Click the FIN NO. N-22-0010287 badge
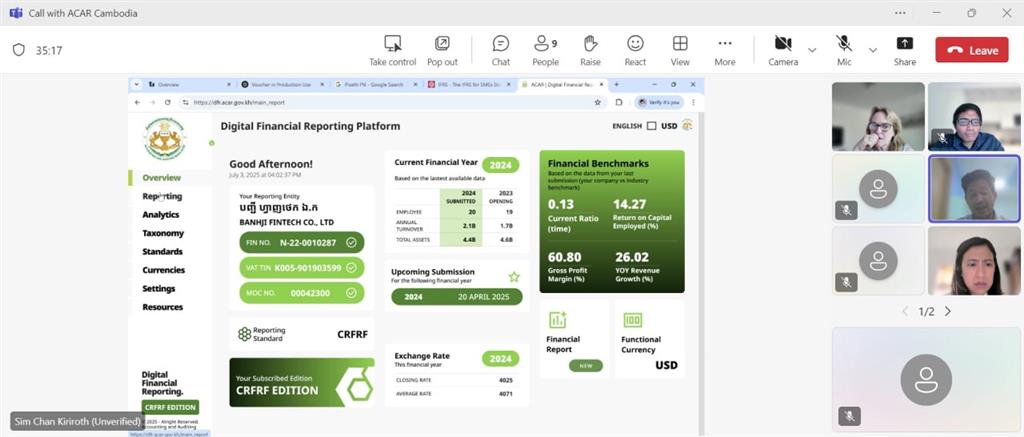The width and height of the screenshot is (1024, 437). coord(302,242)
